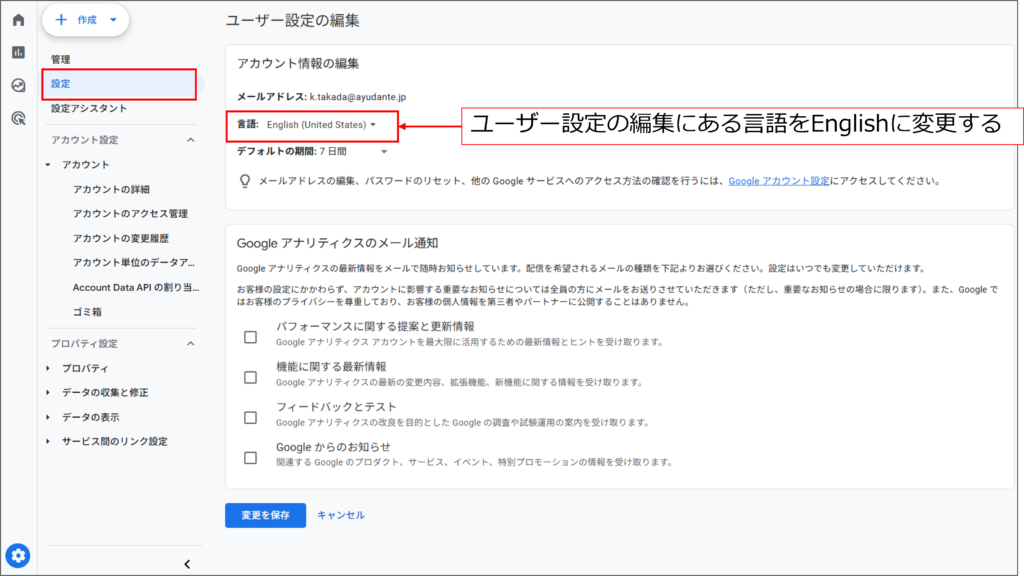Open the Advertising icon in left rail
This screenshot has height=576, width=1024.
click(18, 118)
